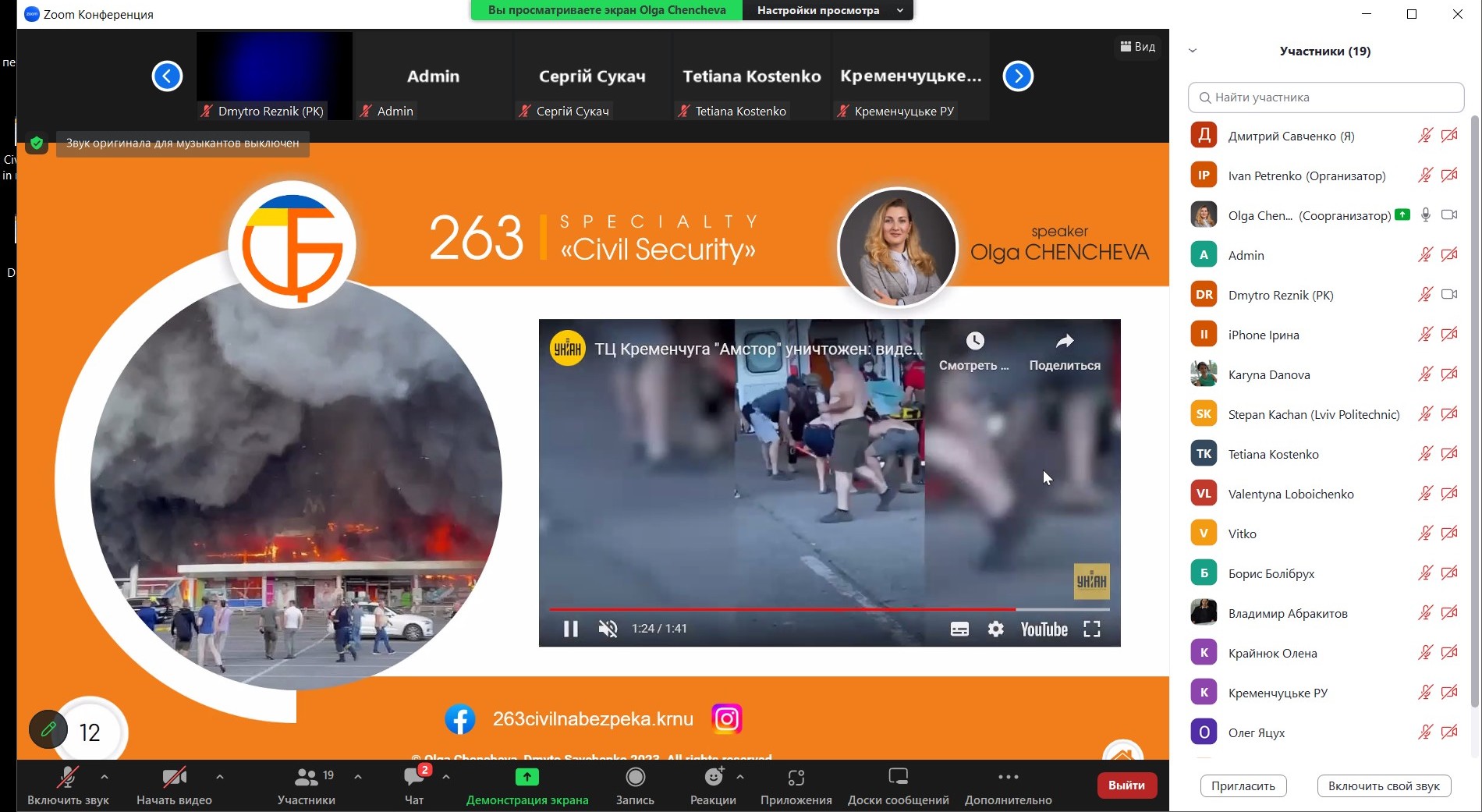
Task: Click the Zoom logo in title bar
Action: 32,14
